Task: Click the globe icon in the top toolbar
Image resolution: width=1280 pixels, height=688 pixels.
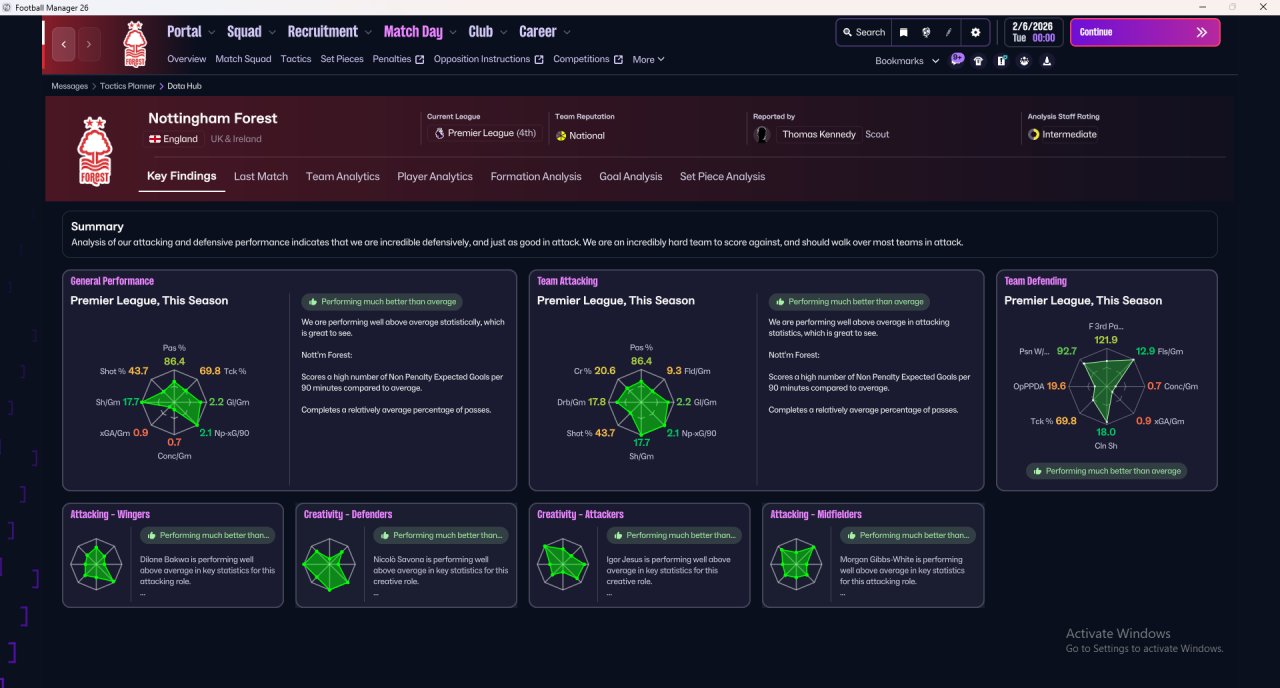Action: (x=926, y=32)
